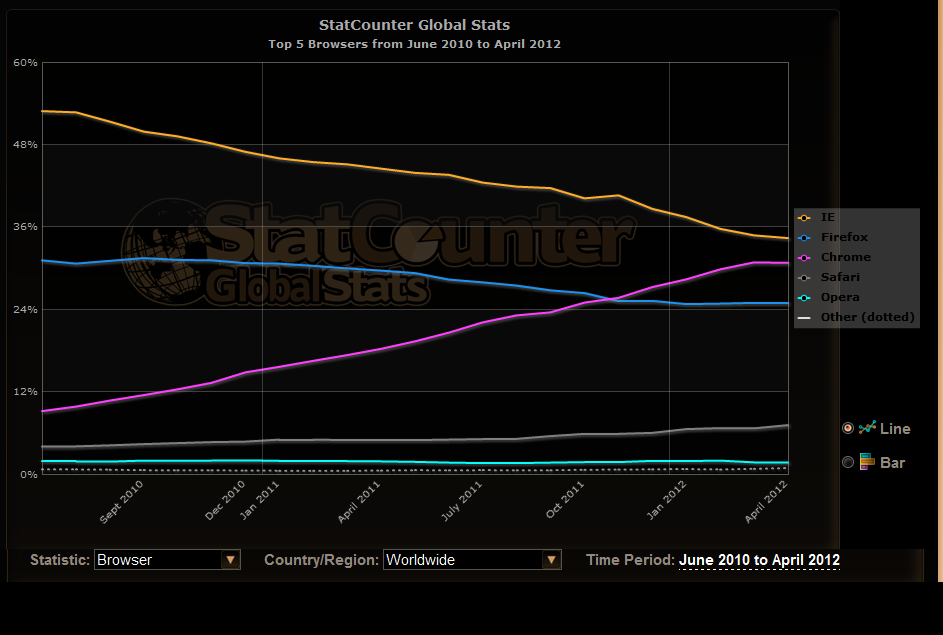The height and width of the screenshot is (635, 943).
Task: Click the Jan 2011 axis label
Action: [259, 500]
